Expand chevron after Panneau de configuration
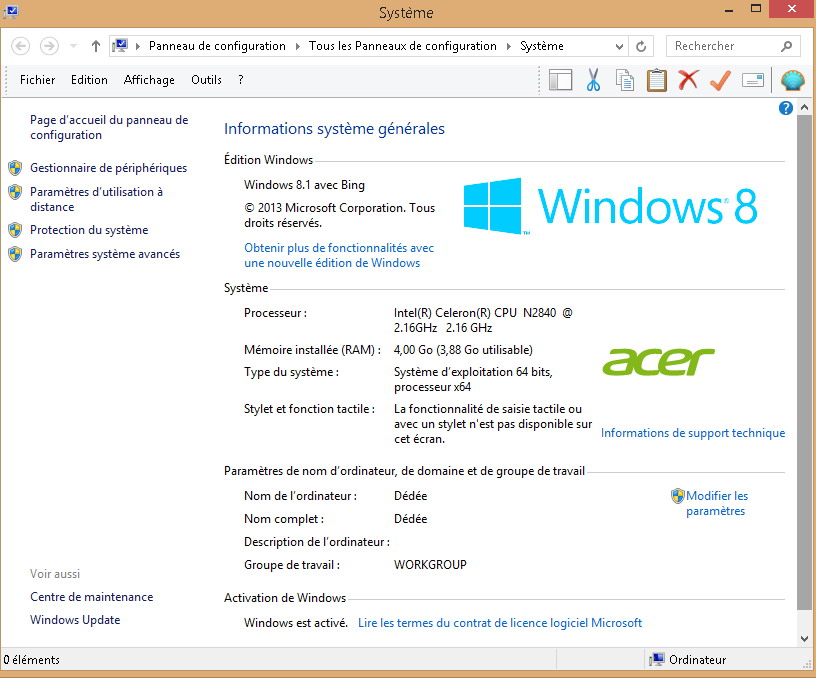This screenshot has height=678, width=816. point(298,46)
